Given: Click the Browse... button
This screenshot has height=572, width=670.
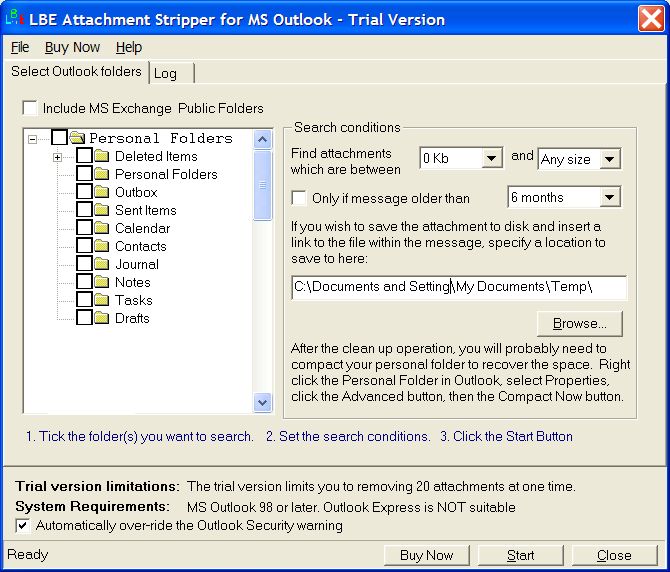Looking at the screenshot, I should coord(579,323).
